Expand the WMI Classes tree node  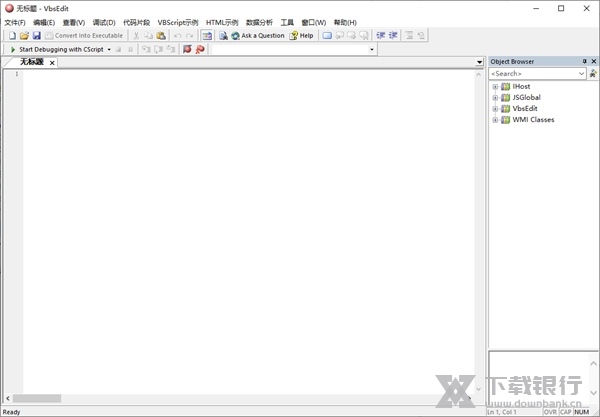pos(495,120)
